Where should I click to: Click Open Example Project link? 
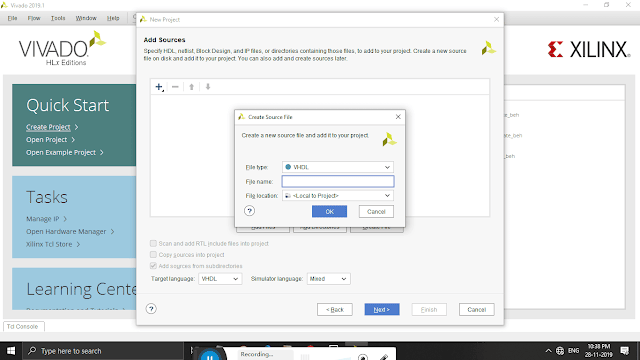click(61, 152)
